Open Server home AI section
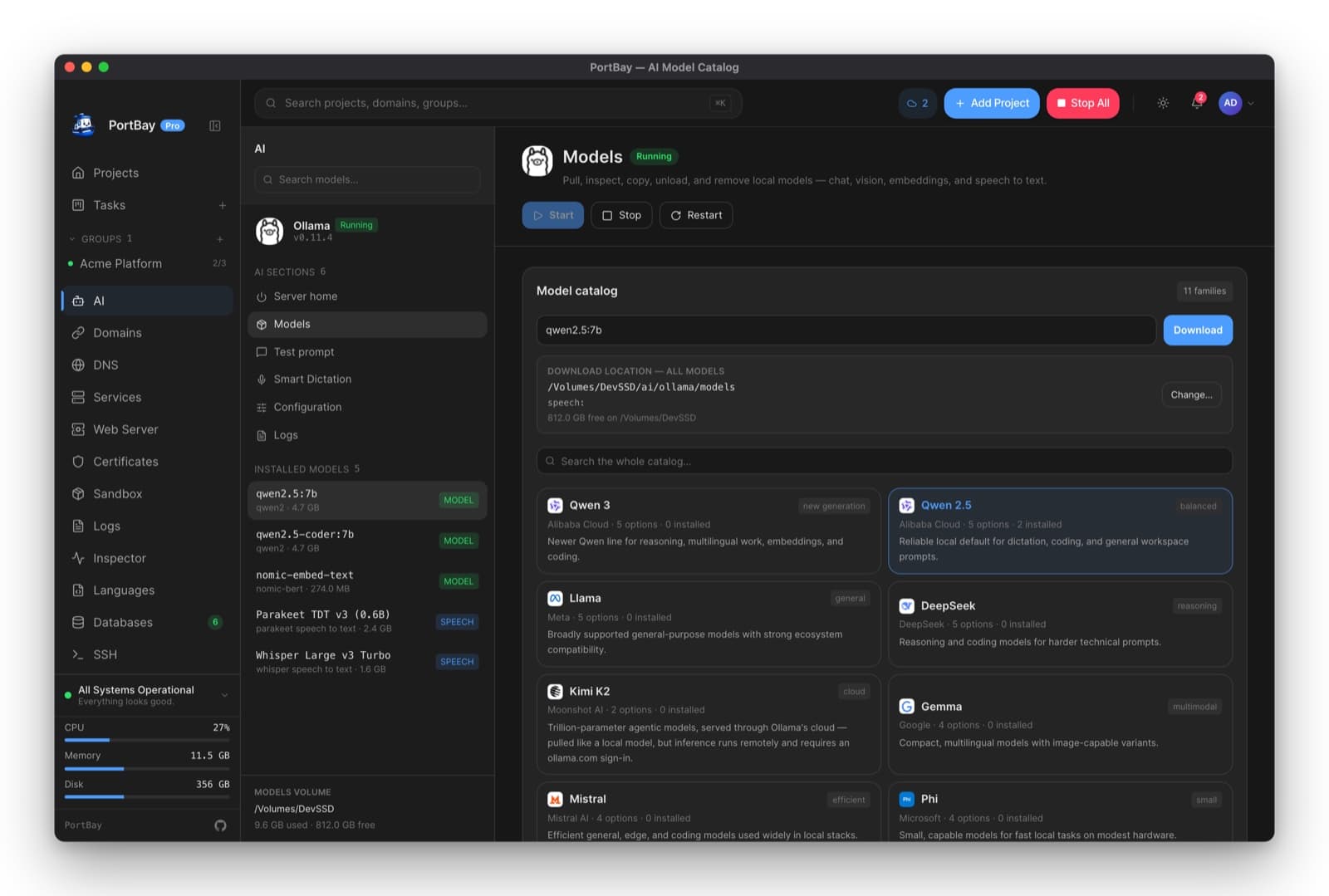The image size is (1329, 896). tap(367, 296)
